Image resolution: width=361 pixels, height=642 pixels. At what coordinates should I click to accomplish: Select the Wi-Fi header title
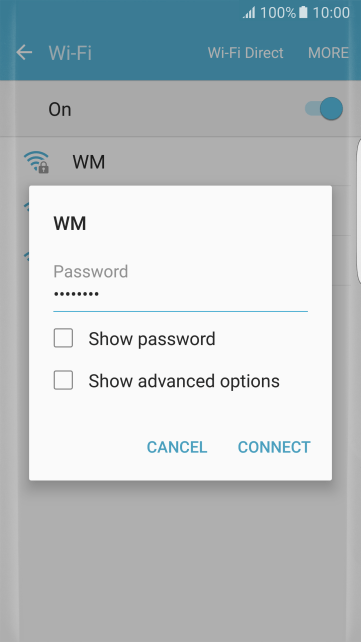(70, 53)
